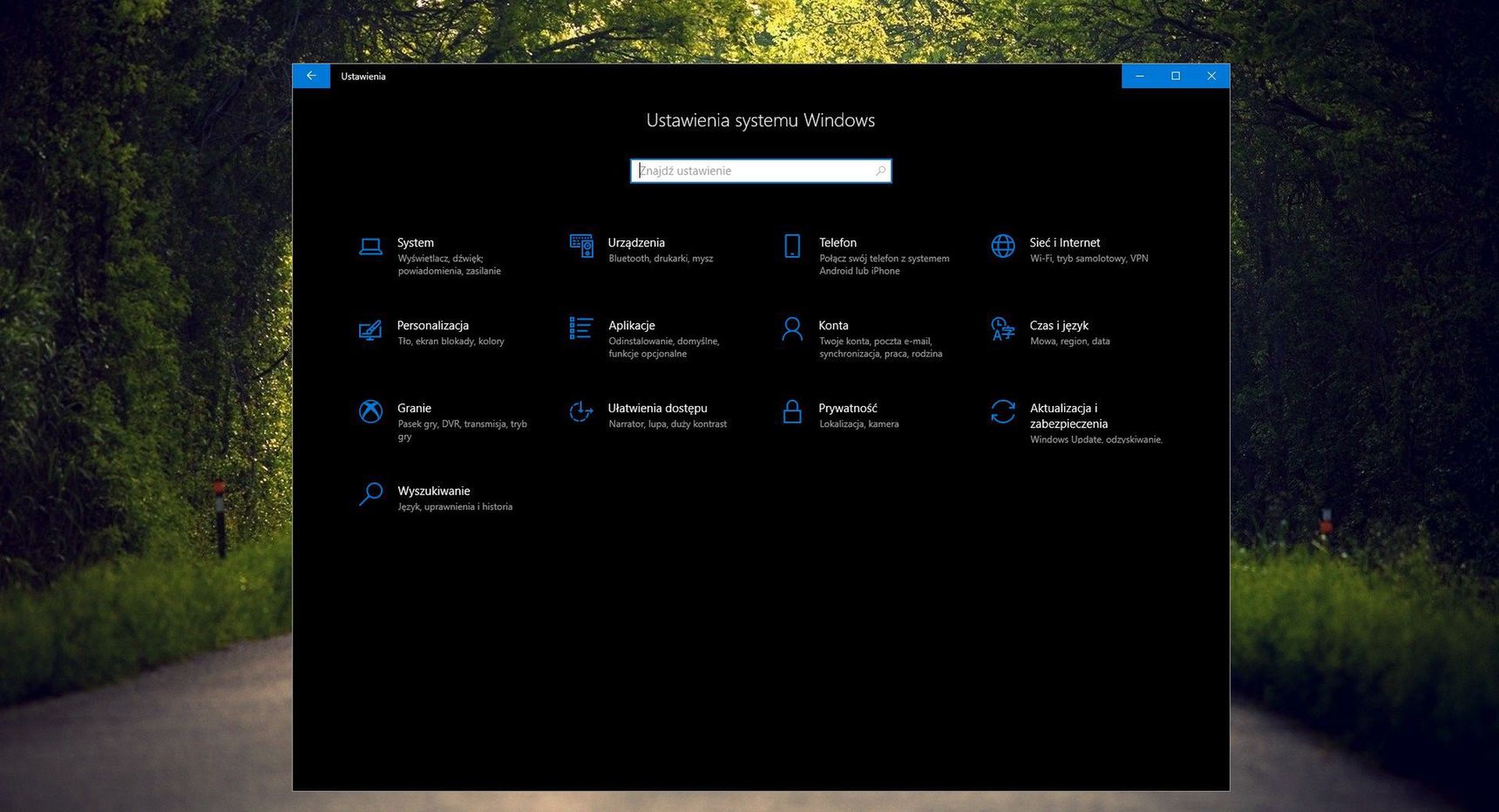Click the search magnifier in the search box
The height and width of the screenshot is (812, 1499).
(x=880, y=171)
